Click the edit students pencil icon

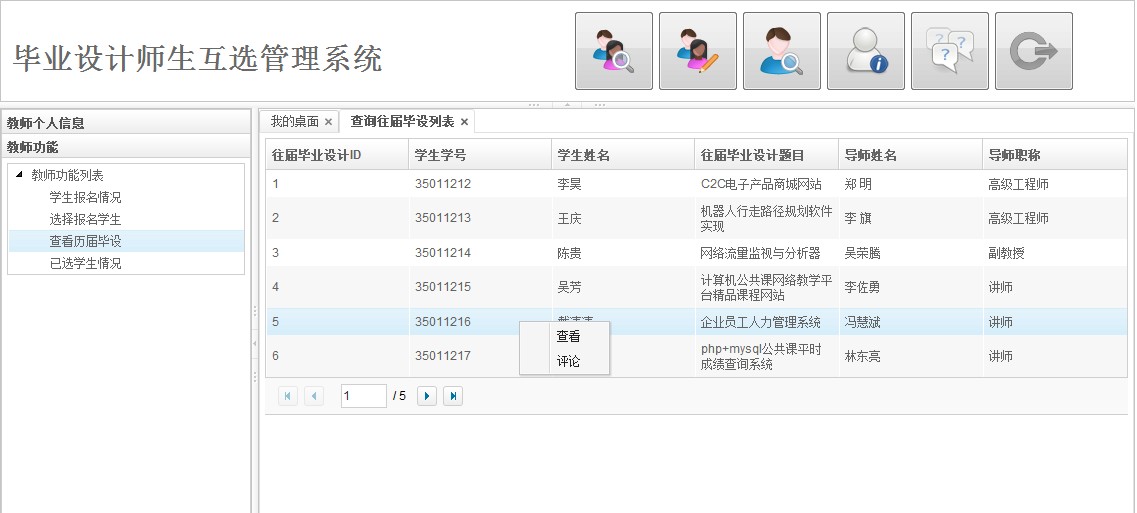point(698,51)
